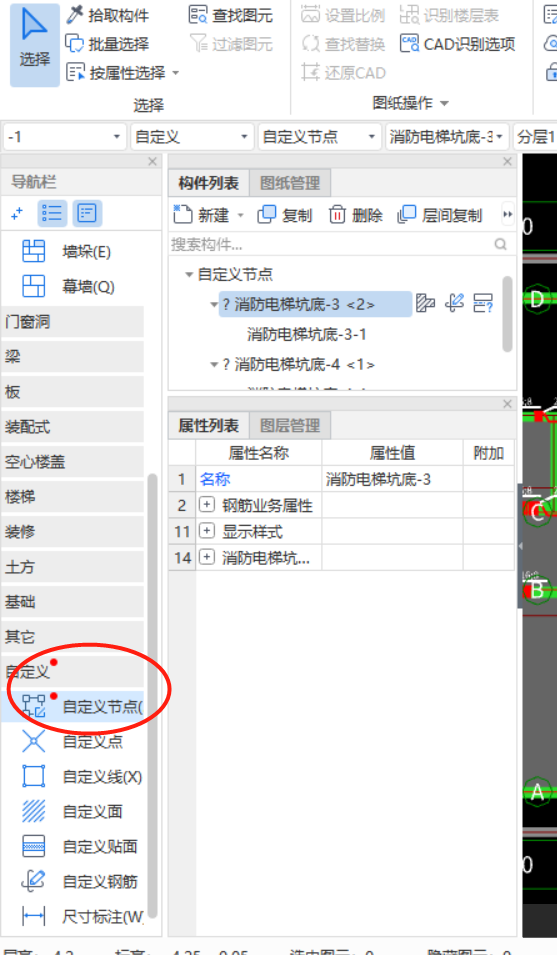This screenshot has width=557, height=955.
Task: Select the 自定义节点 item in the navigation list
Action: (x=73, y=707)
